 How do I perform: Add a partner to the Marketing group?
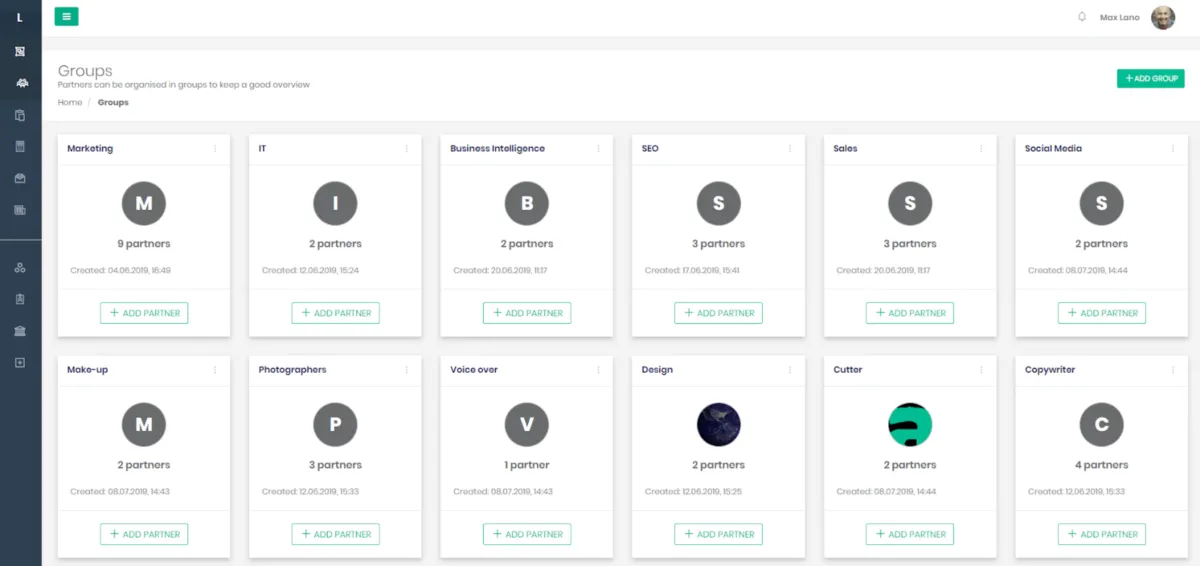tap(144, 313)
